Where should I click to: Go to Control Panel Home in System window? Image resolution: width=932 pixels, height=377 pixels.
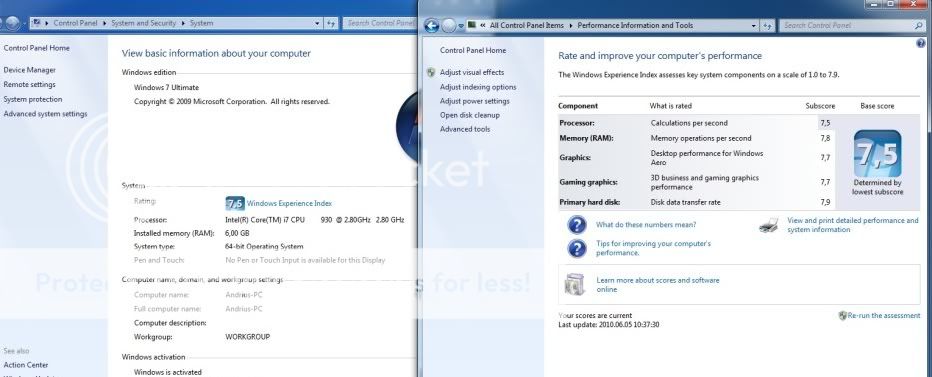click(x=36, y=48)
